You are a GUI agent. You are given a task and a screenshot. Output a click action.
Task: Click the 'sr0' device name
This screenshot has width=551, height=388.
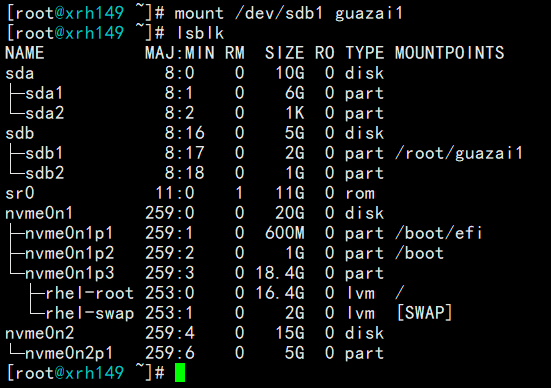click(20, 193)
